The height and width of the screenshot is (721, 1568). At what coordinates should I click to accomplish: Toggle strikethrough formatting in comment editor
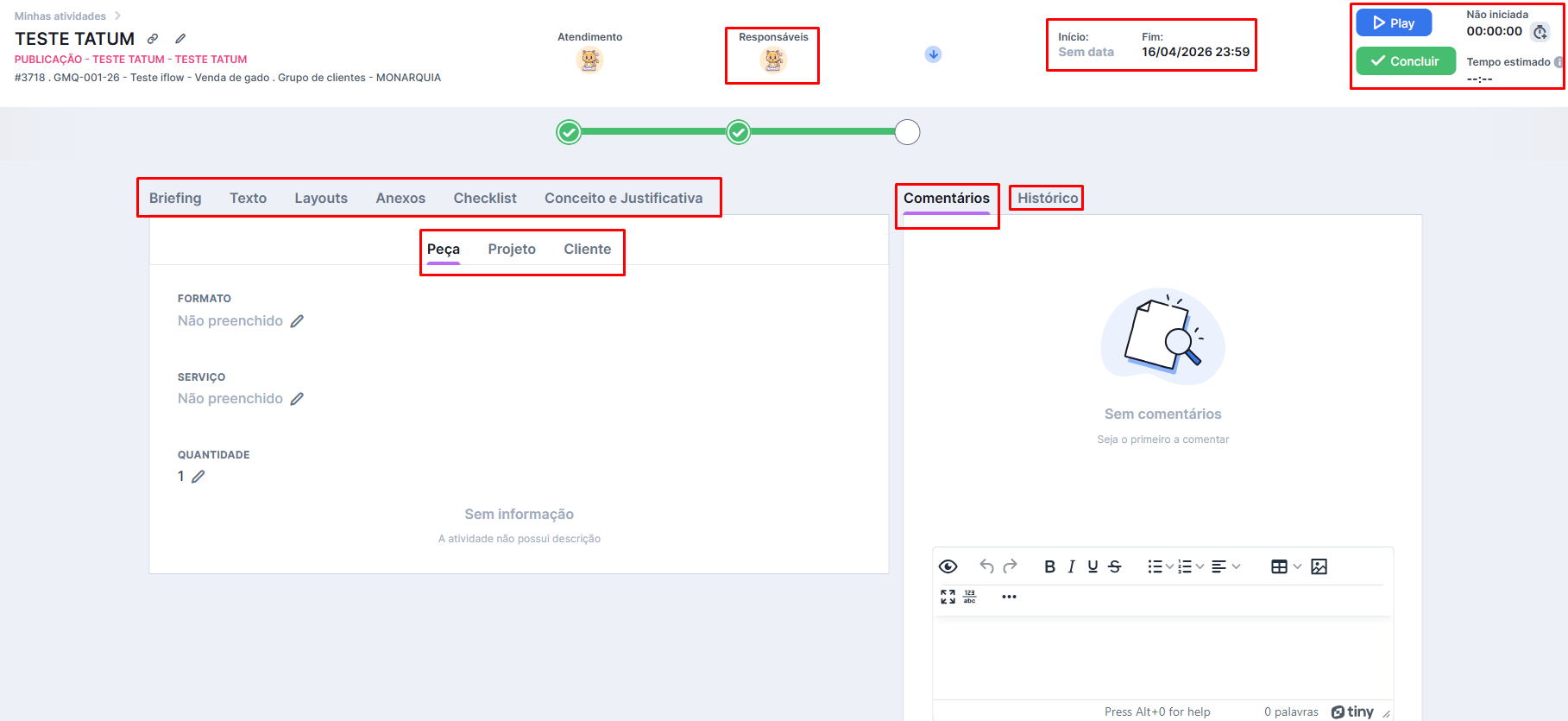click(x=1114, y=566)
